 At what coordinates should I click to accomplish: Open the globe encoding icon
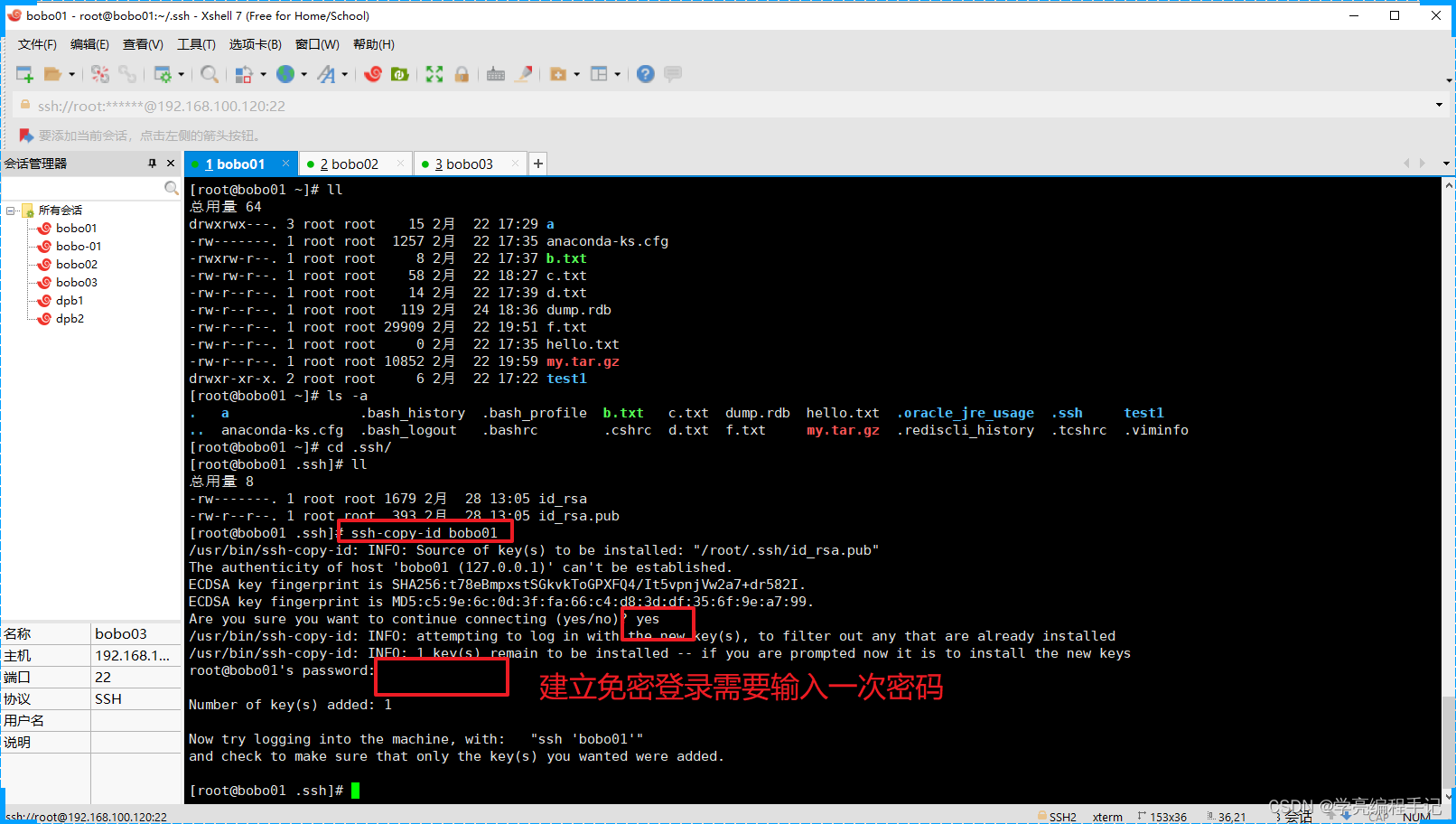coord(285,74)
